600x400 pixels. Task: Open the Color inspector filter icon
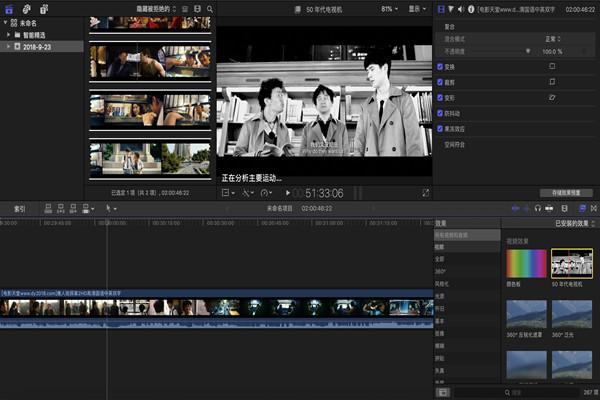[451, 9]
